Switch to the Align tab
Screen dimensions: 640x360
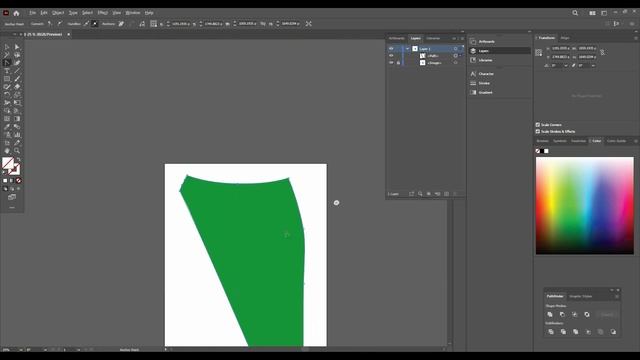[565, 38]
